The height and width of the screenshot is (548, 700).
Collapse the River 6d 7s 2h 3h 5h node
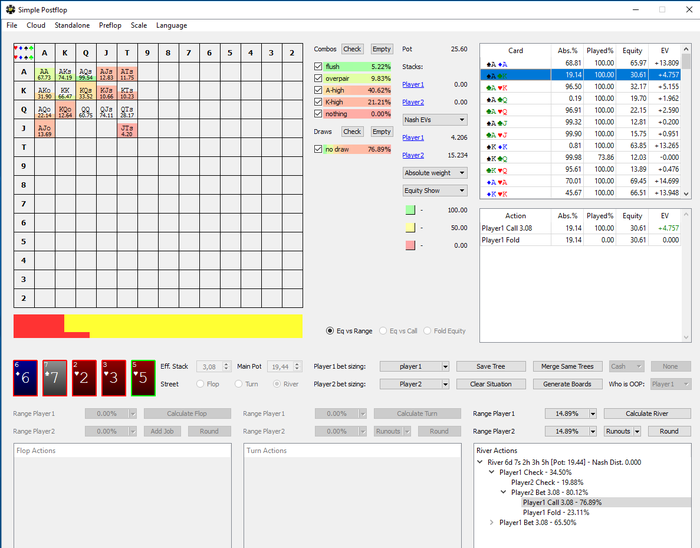click(480, 462)
